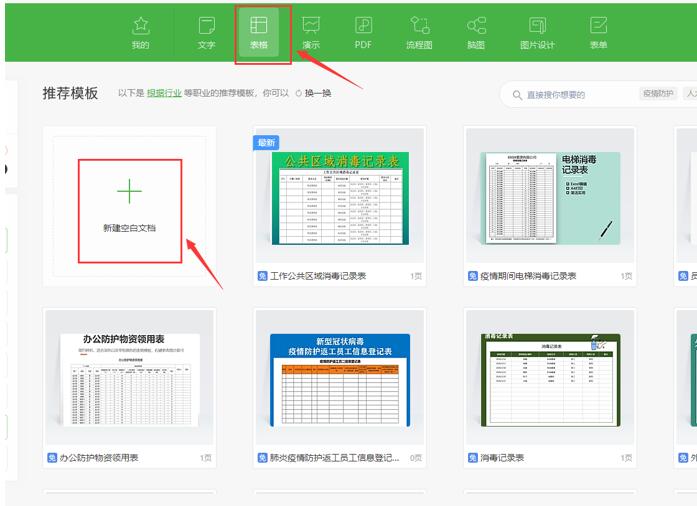This screenshot has width=697, height=506.
Task: Switch to the 表格 spreadsheet tab
Action: (x=259, y=32)
